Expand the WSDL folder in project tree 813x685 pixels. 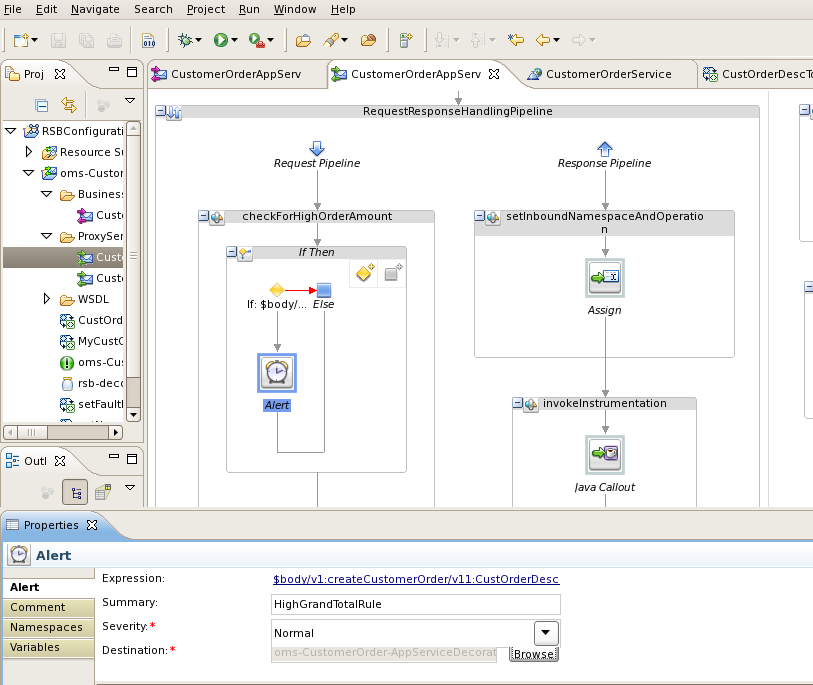click(47, 299)
